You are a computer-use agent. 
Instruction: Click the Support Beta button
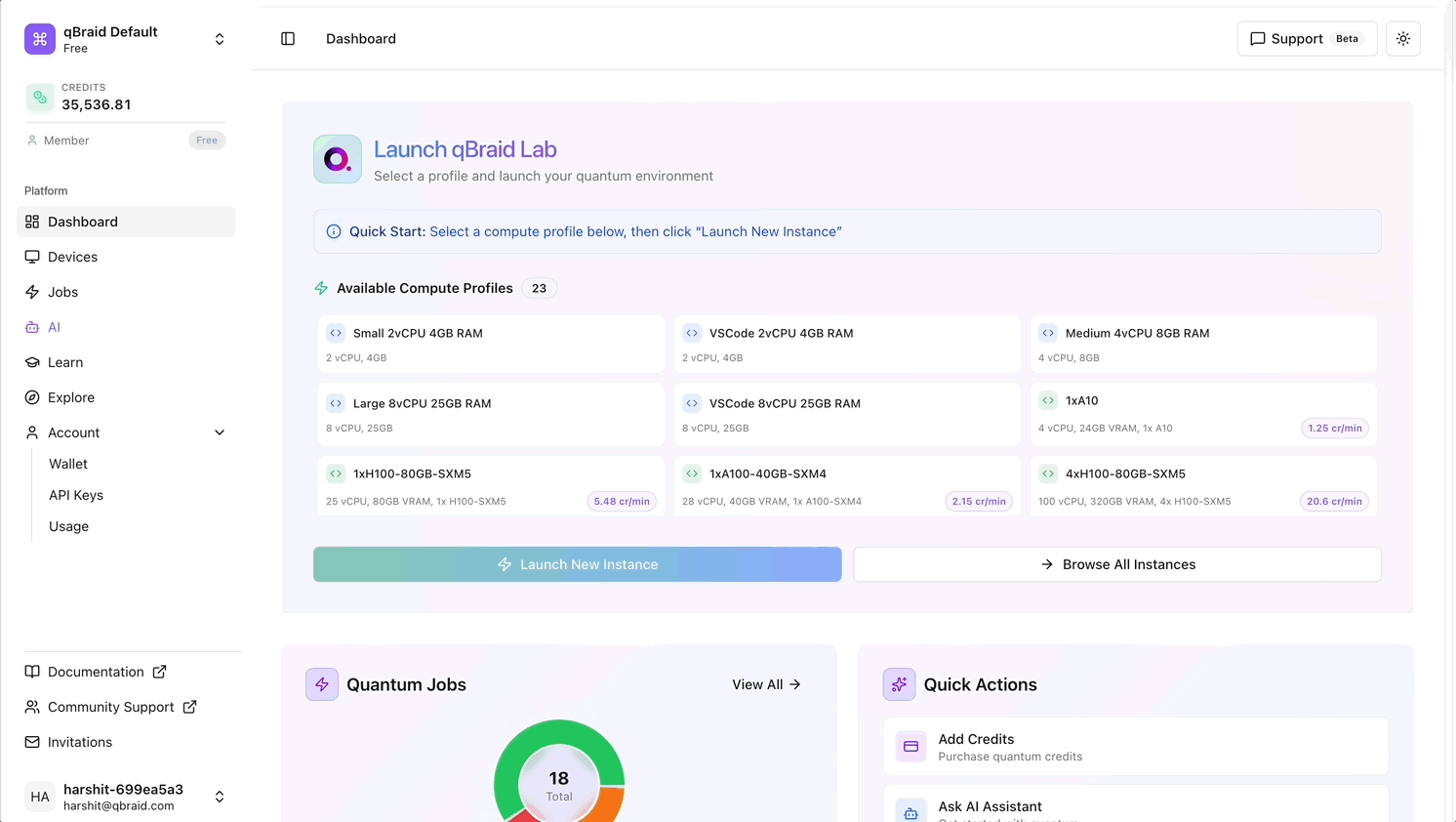(1307, 39)
